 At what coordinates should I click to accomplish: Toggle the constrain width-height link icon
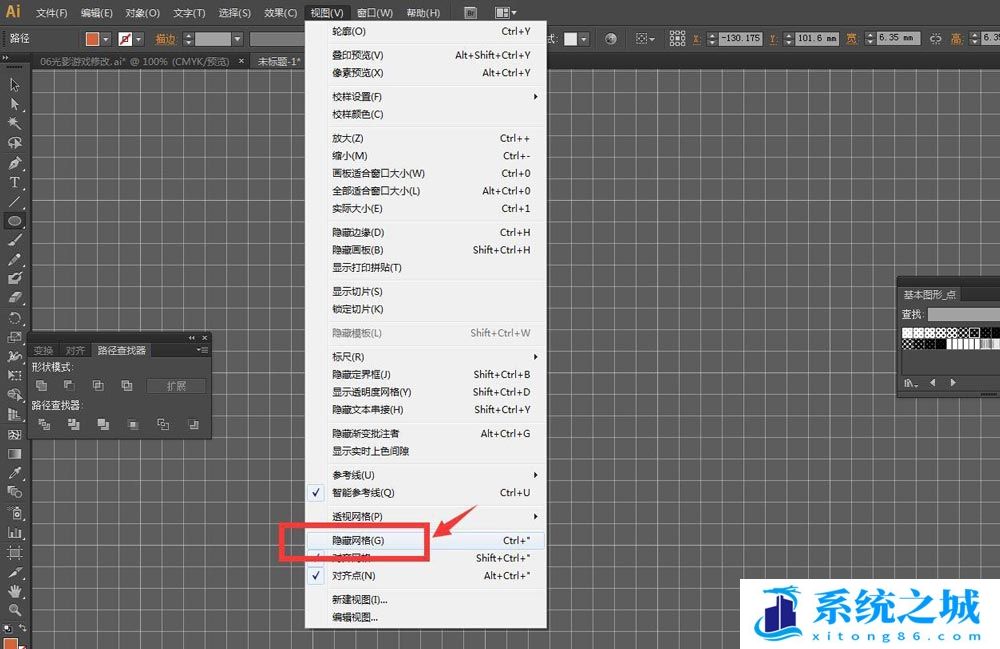pyautogui.click(x=934, y=39)
